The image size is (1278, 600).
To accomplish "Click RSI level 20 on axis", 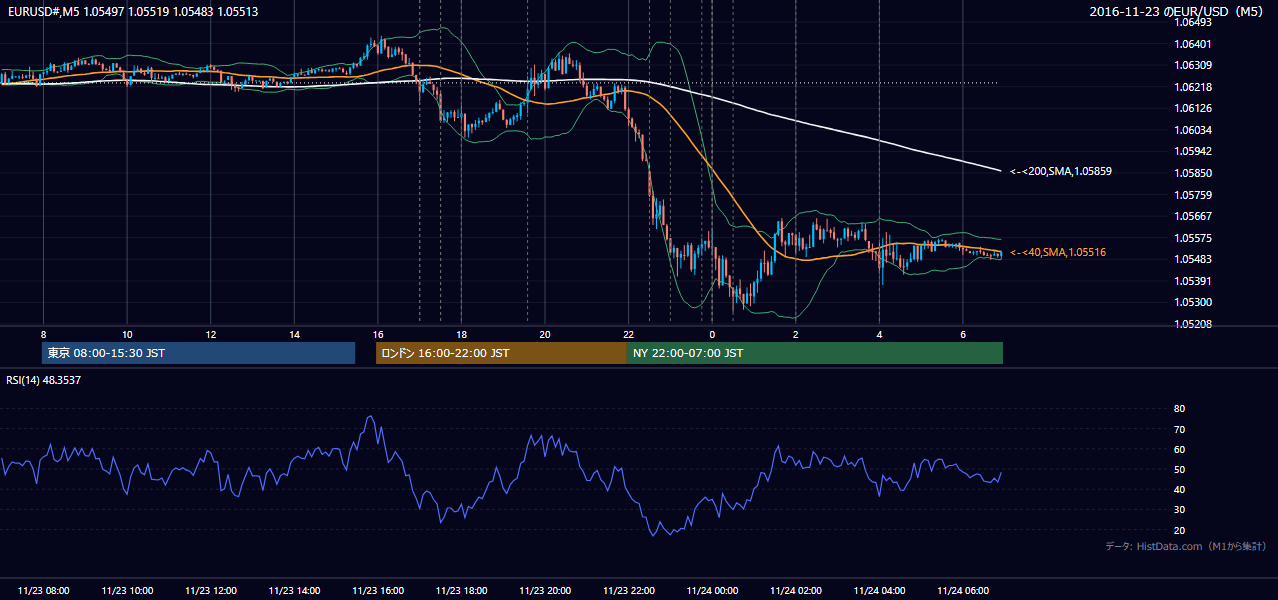I will tap(1180, 530).
